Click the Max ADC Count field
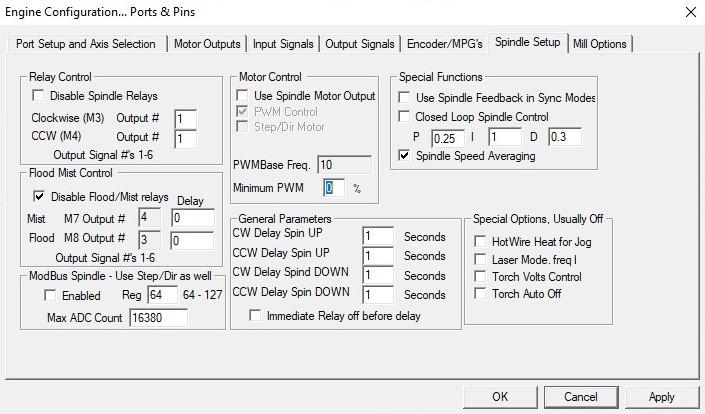The image size is (705, 414). point(159,318)
